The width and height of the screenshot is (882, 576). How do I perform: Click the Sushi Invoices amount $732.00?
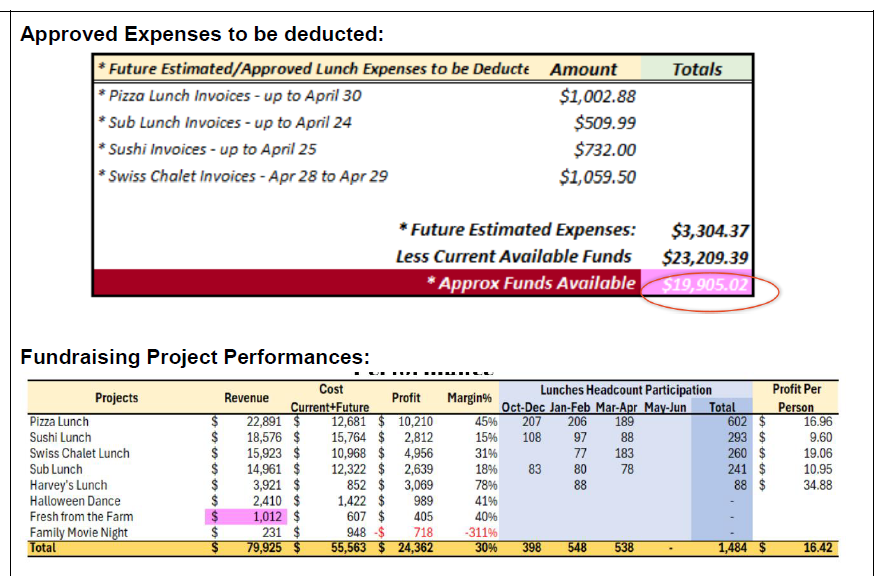[605, 150]
